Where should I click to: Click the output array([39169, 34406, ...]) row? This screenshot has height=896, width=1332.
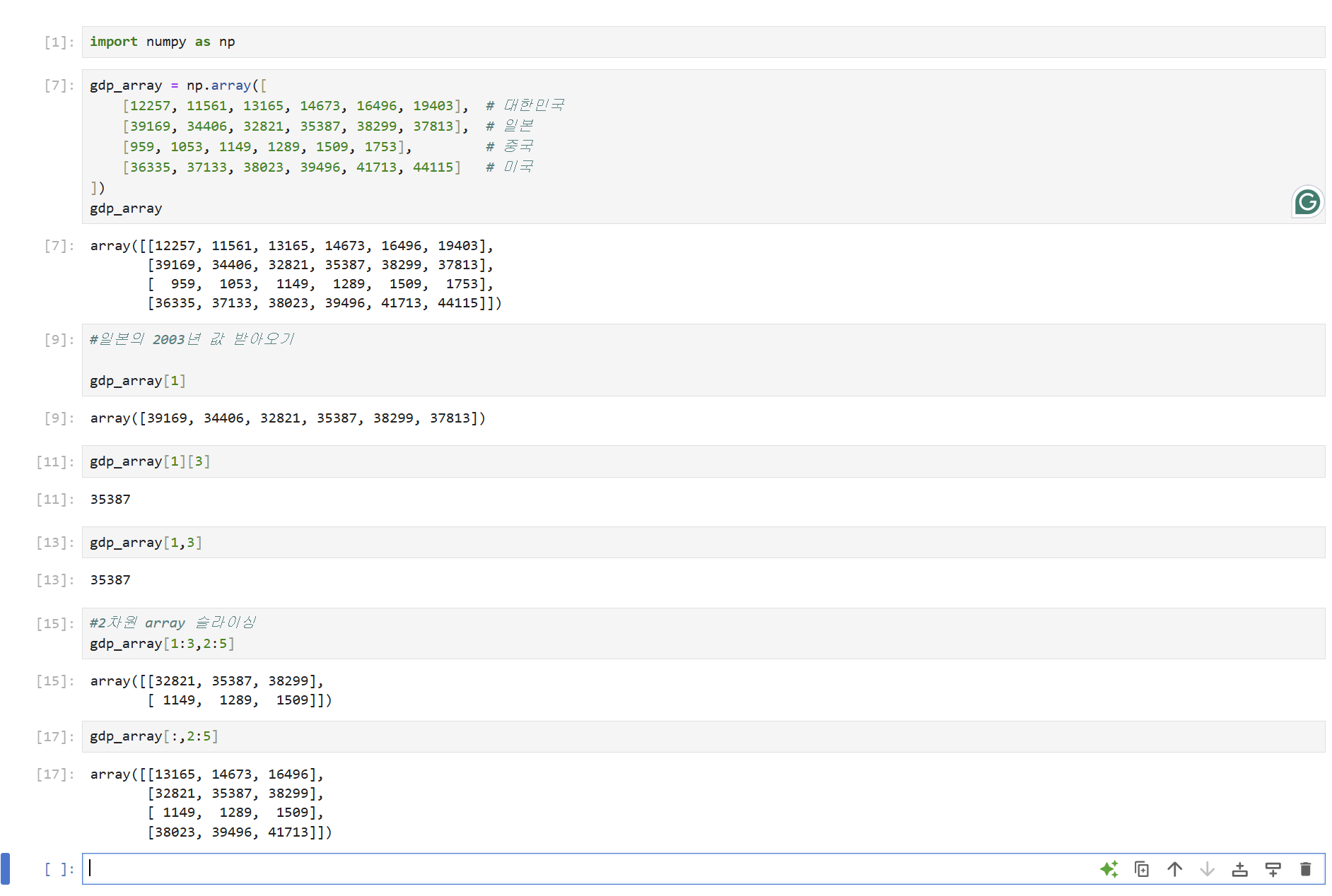(288, 418)
